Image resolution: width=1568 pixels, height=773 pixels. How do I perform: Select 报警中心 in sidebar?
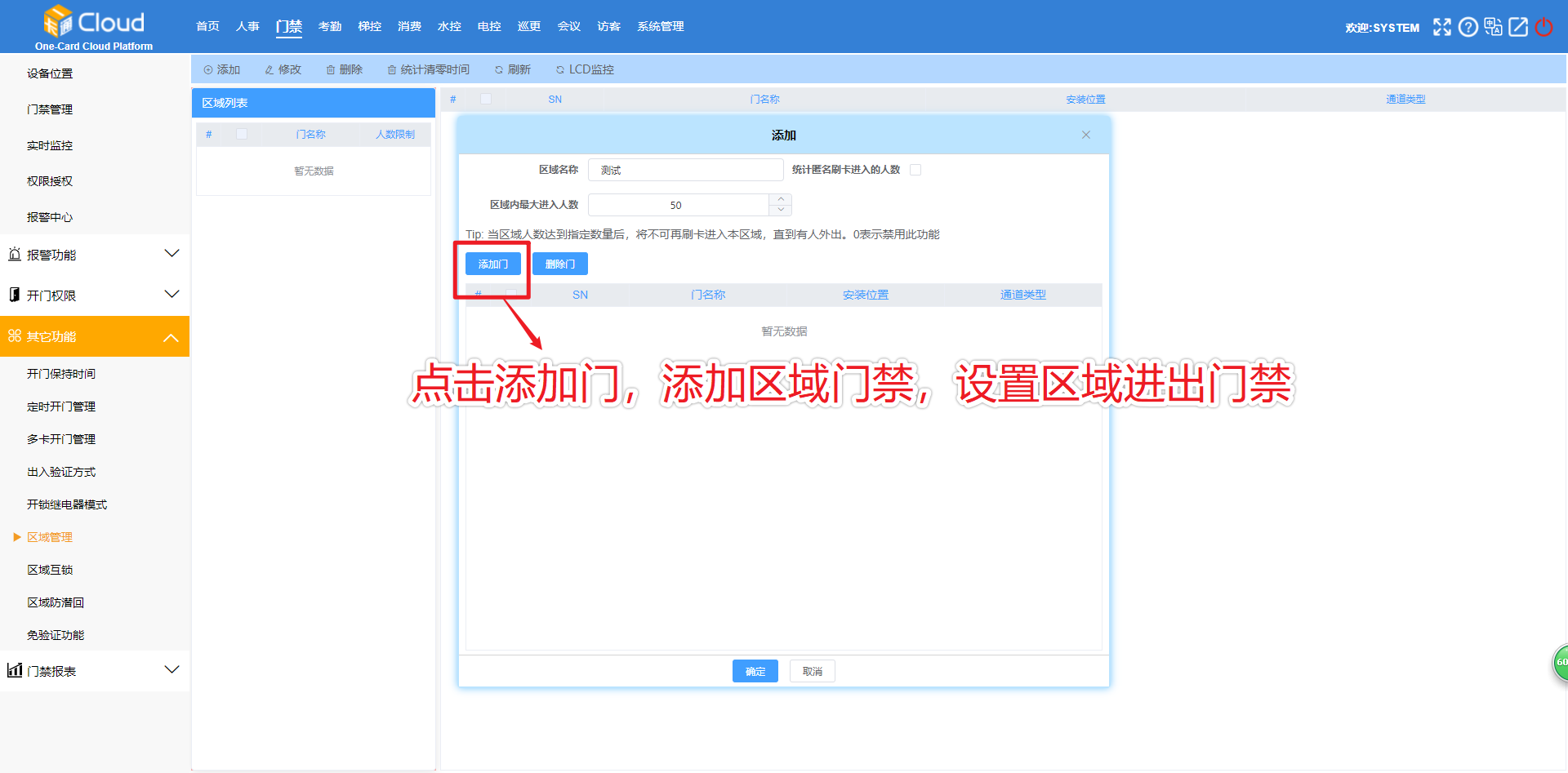(x=50, y=217)
